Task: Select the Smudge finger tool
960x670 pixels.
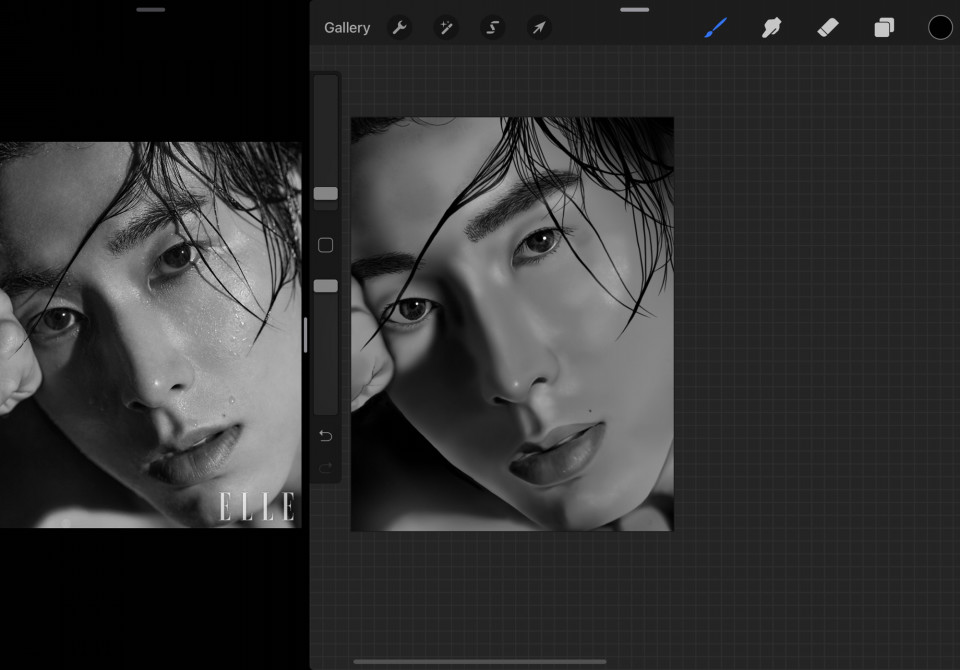Action: pyautogui.click(x=771, y=28)
